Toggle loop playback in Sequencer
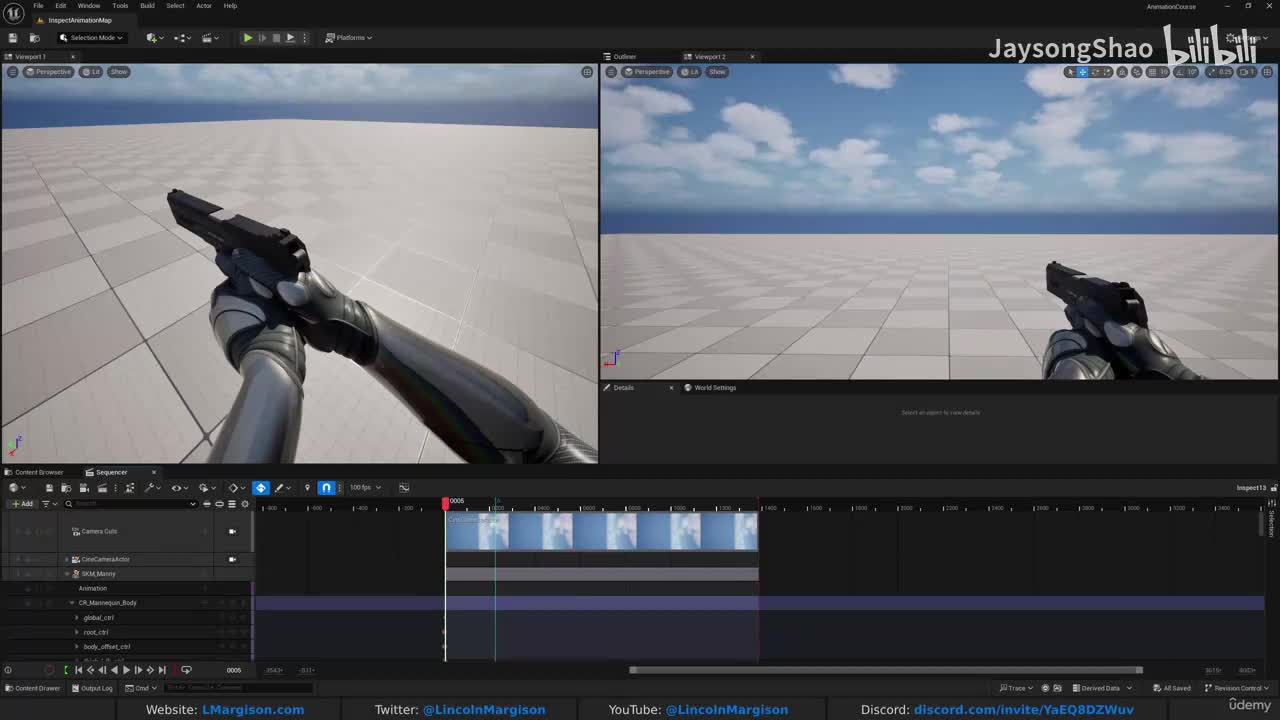This screenshot has width=1280, height=720. point(186,670)
